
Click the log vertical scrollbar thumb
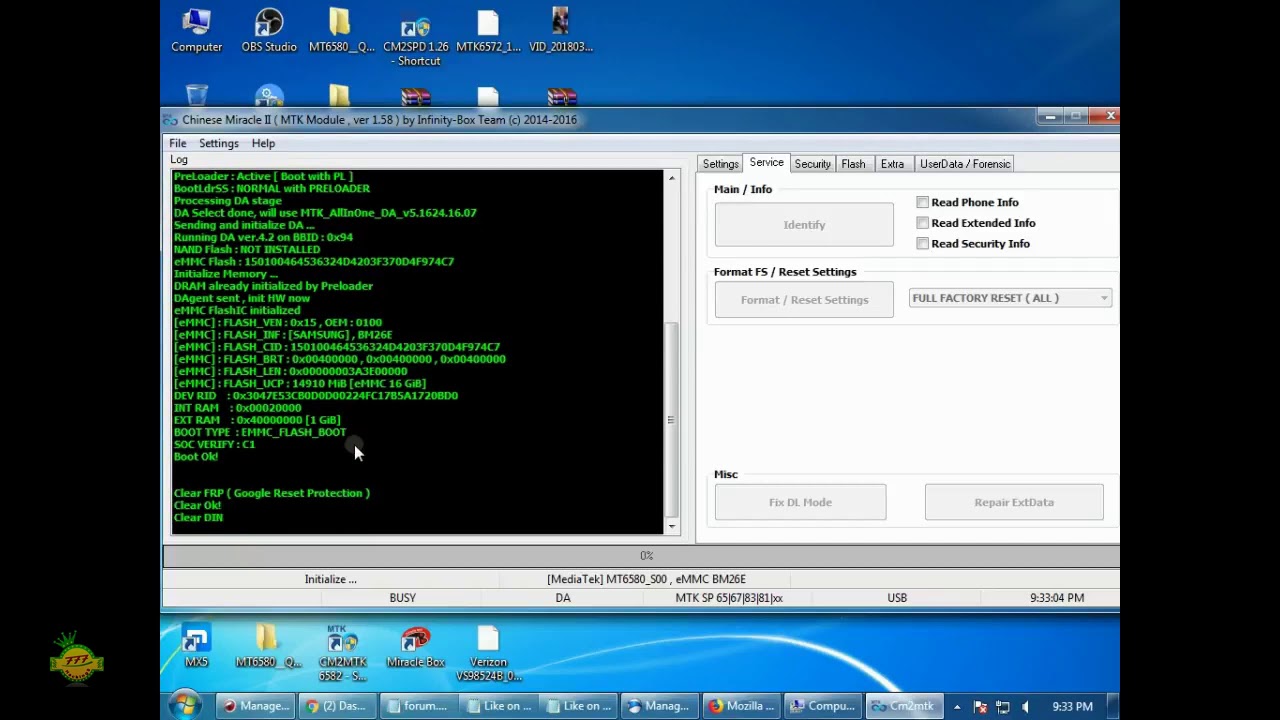point(672,420)
